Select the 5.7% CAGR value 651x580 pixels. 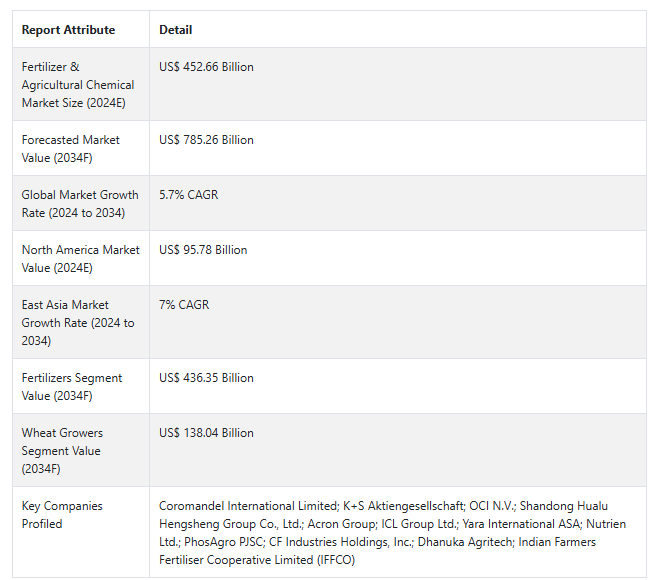coord(188,195)
